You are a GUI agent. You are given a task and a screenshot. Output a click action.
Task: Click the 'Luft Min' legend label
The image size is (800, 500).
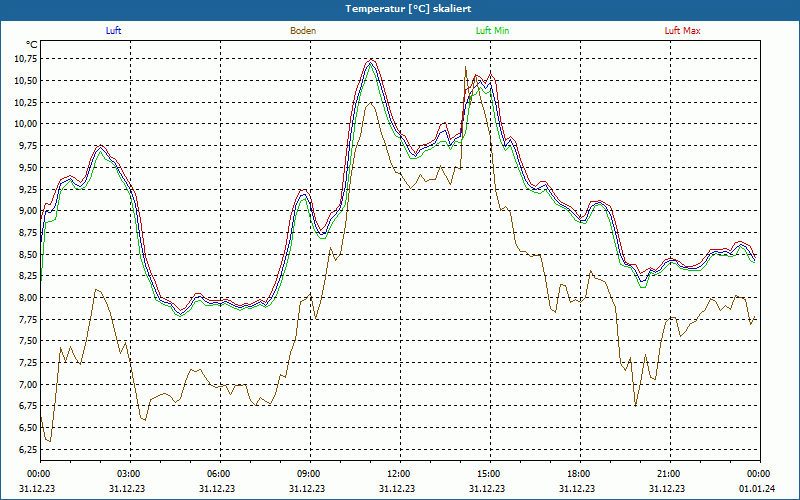[492, 31]
